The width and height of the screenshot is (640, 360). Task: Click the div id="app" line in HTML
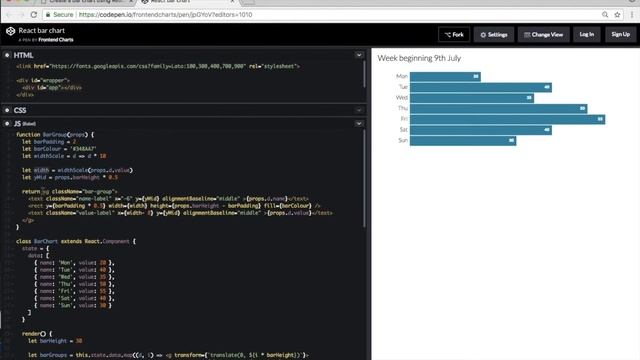pyautogui.click(x=52, y=87)
